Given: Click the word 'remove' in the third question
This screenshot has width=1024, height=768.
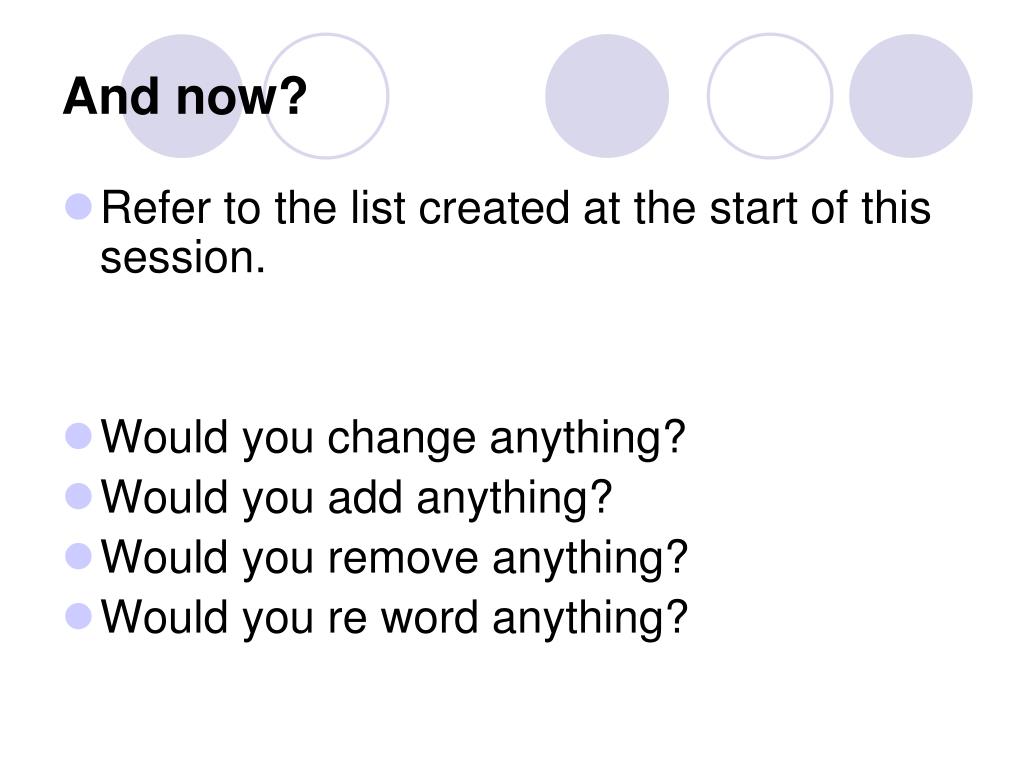Looking at the screenshot, I should click(404, 559).
